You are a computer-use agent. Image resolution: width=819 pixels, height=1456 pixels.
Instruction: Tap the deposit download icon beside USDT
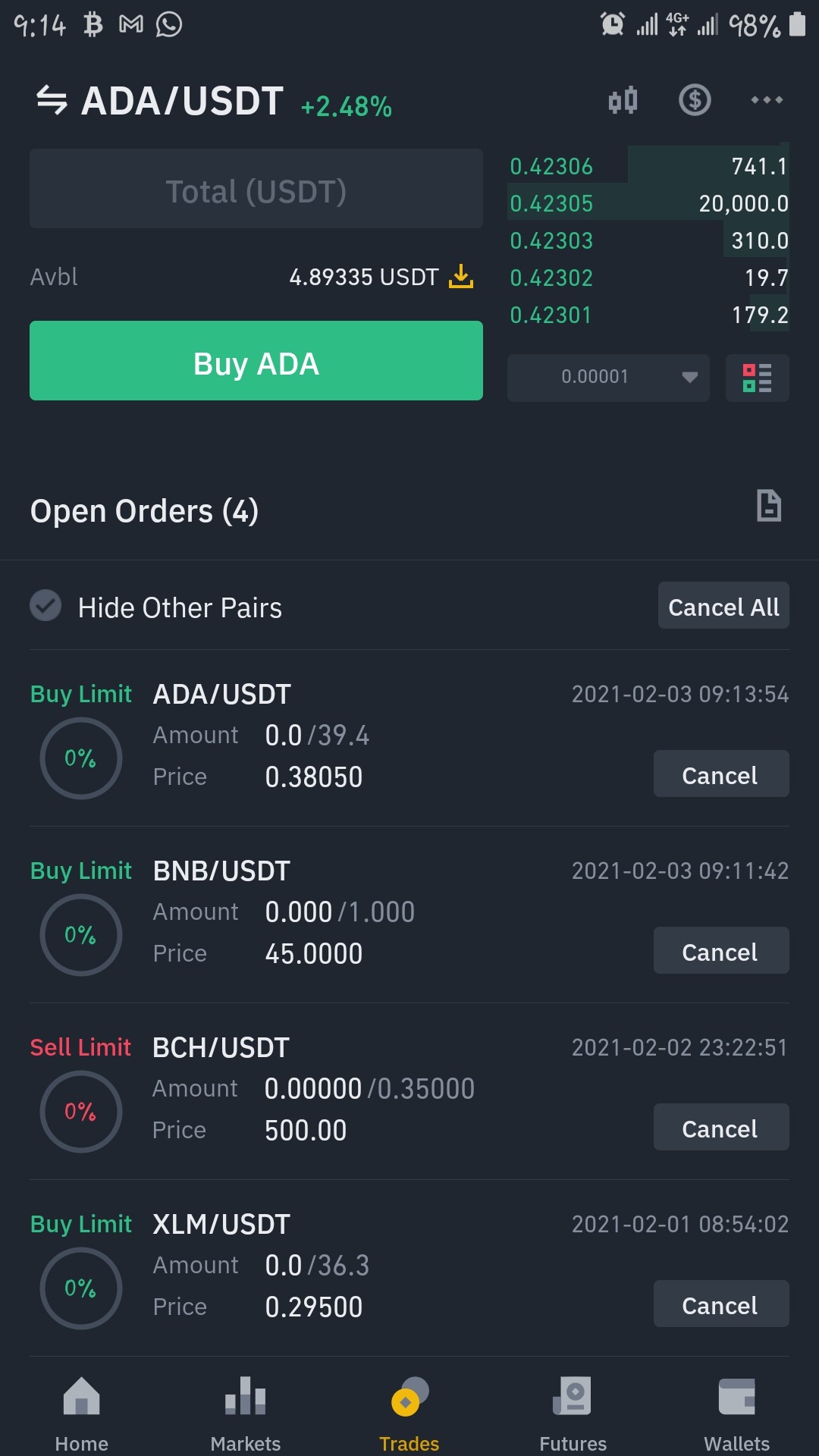461,277
